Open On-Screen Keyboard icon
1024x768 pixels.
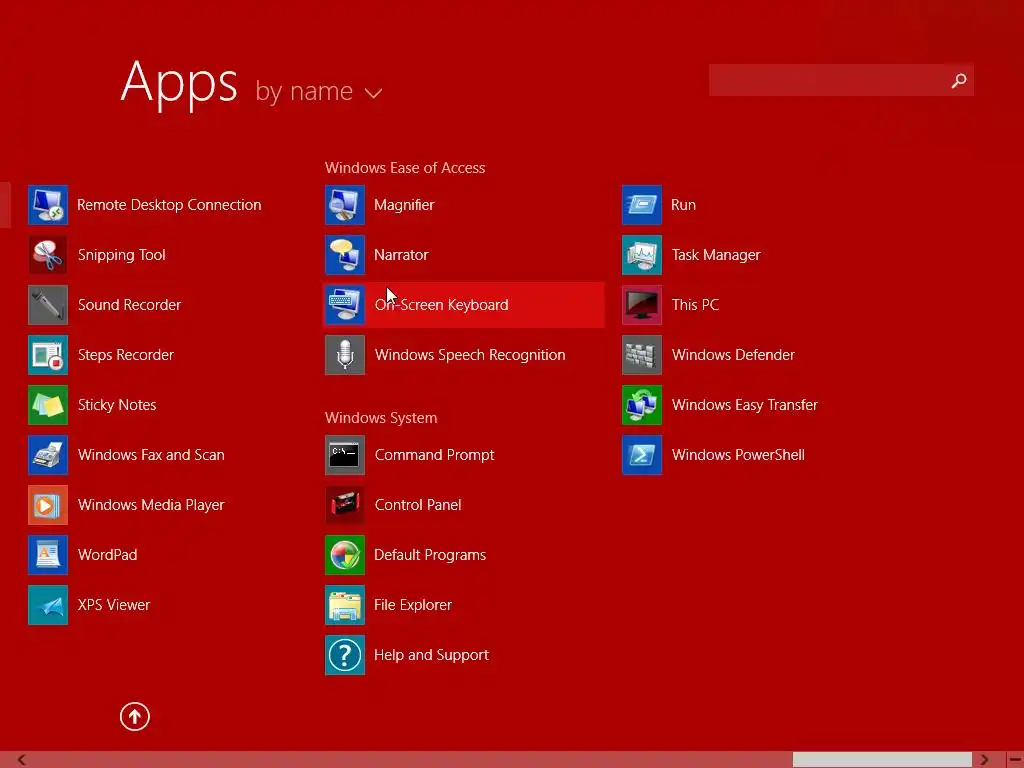[x=345, y=305]
